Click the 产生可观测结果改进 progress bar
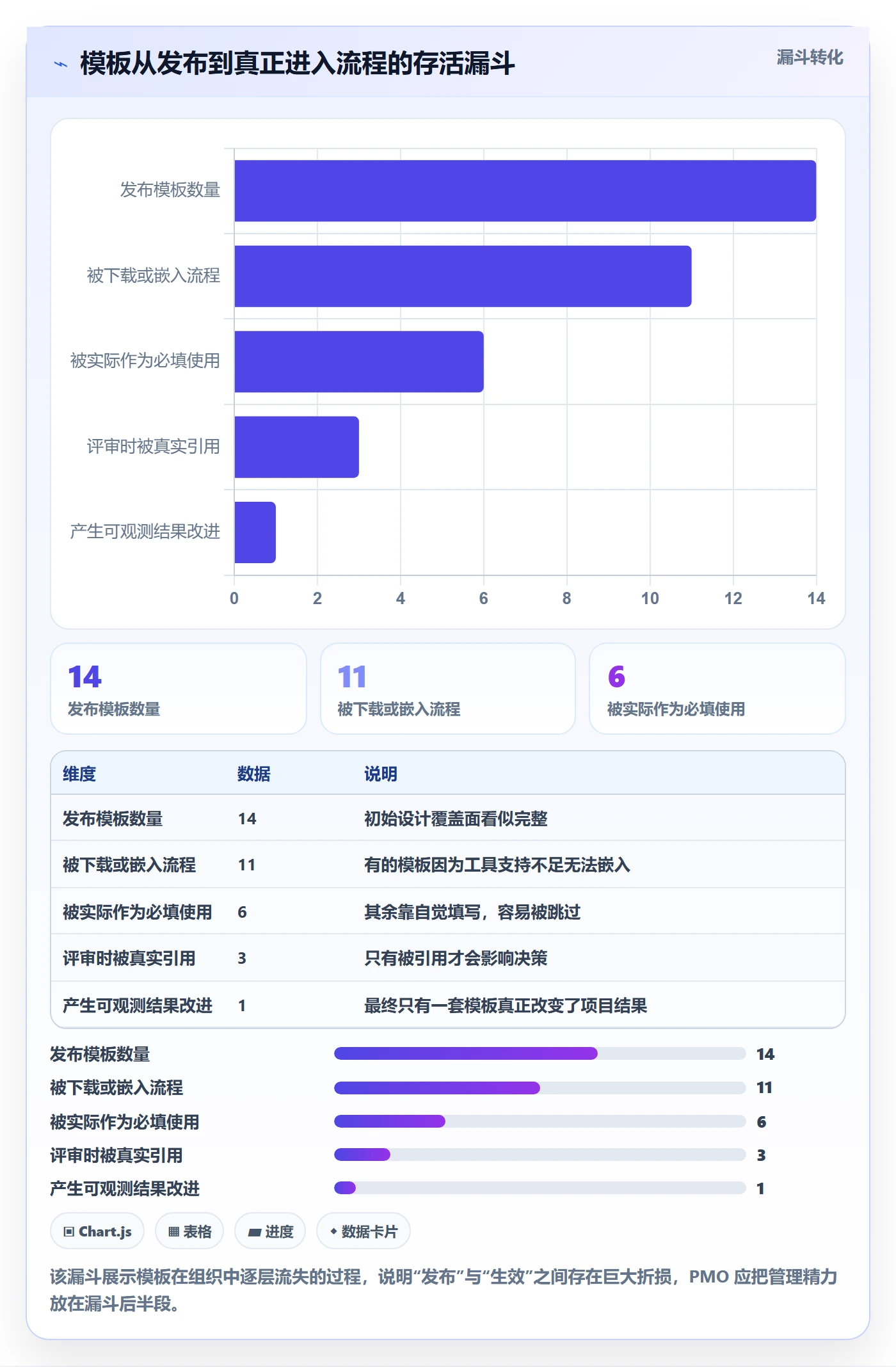 [x=540, y=1188]
